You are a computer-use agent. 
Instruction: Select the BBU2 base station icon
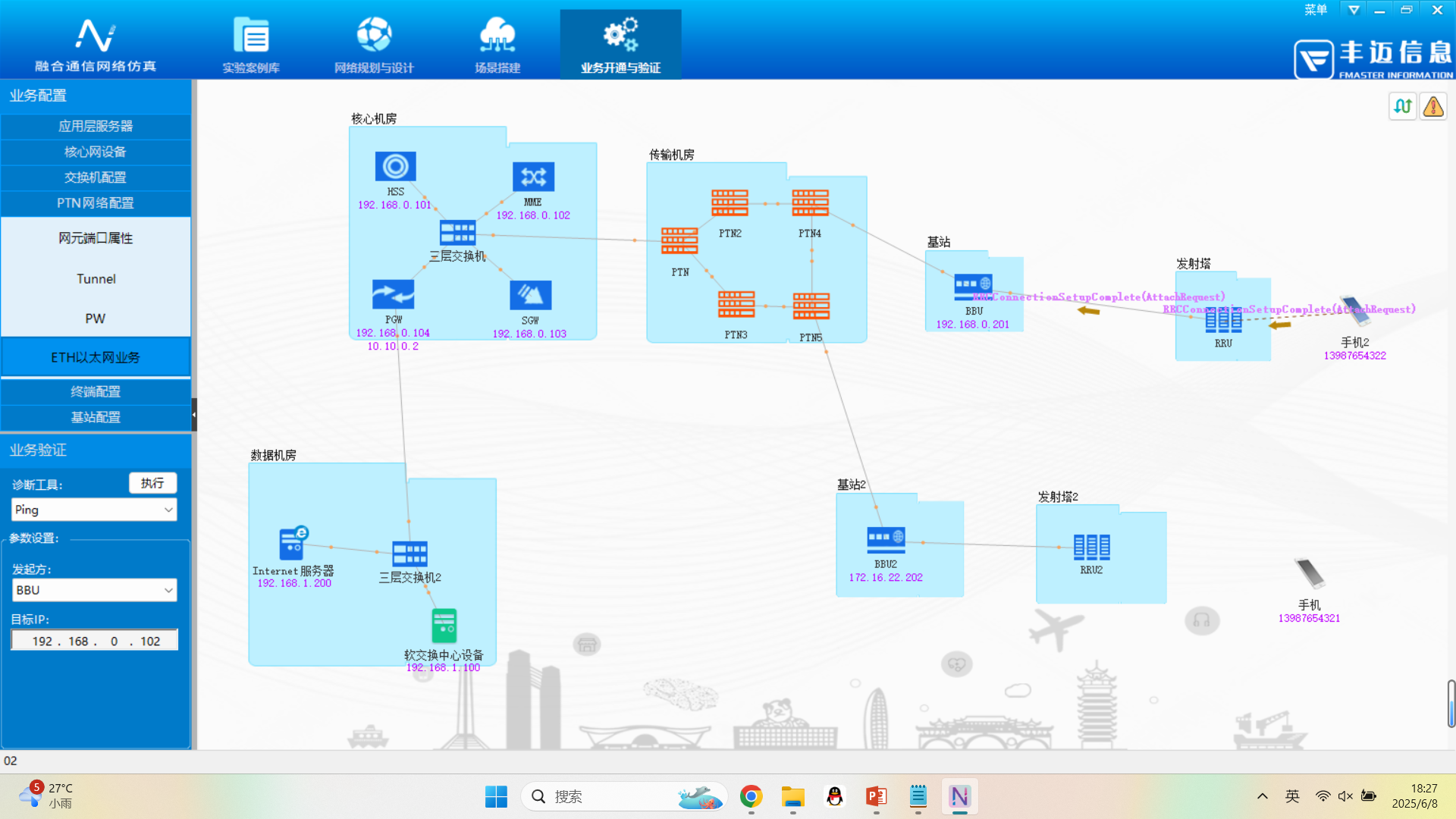(886, 539)
